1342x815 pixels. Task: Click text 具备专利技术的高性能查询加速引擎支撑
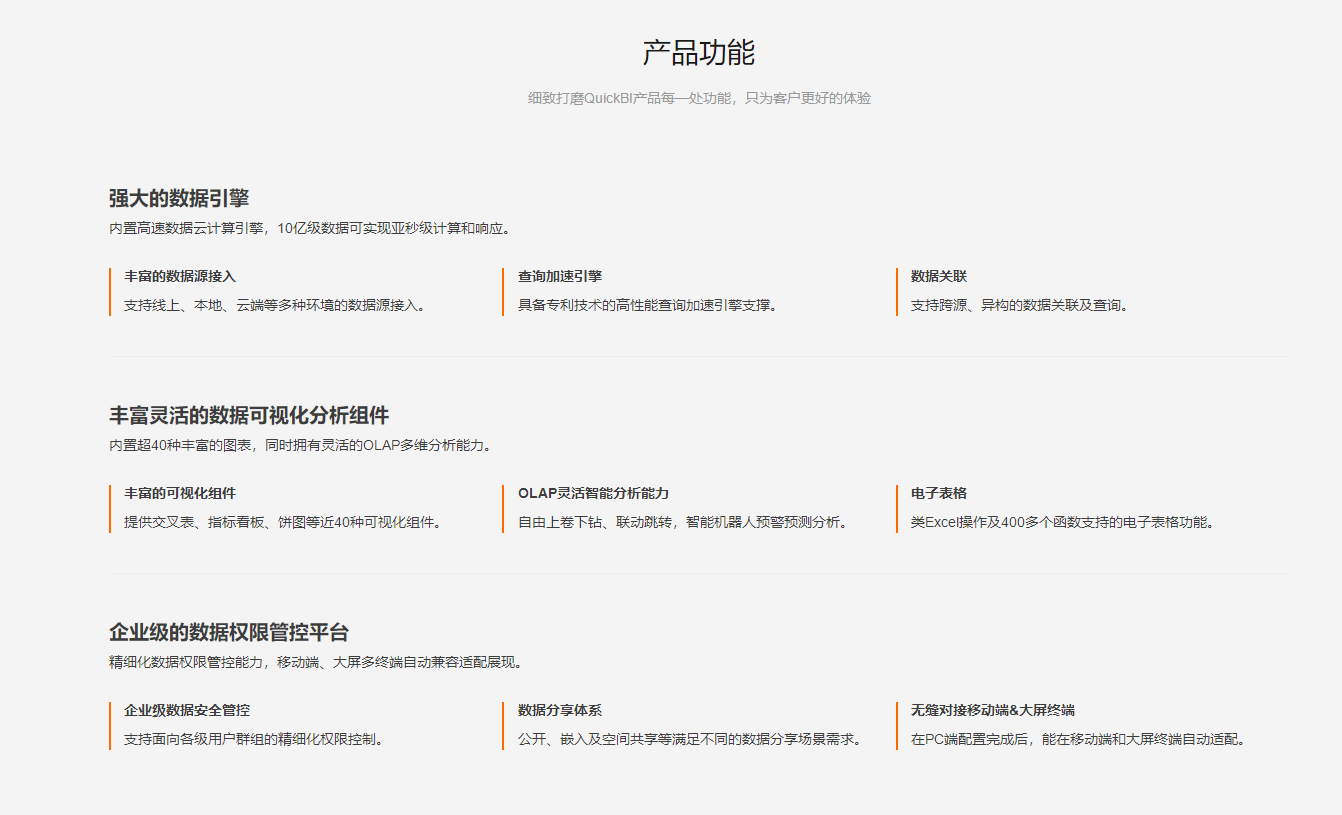(647, 305)
